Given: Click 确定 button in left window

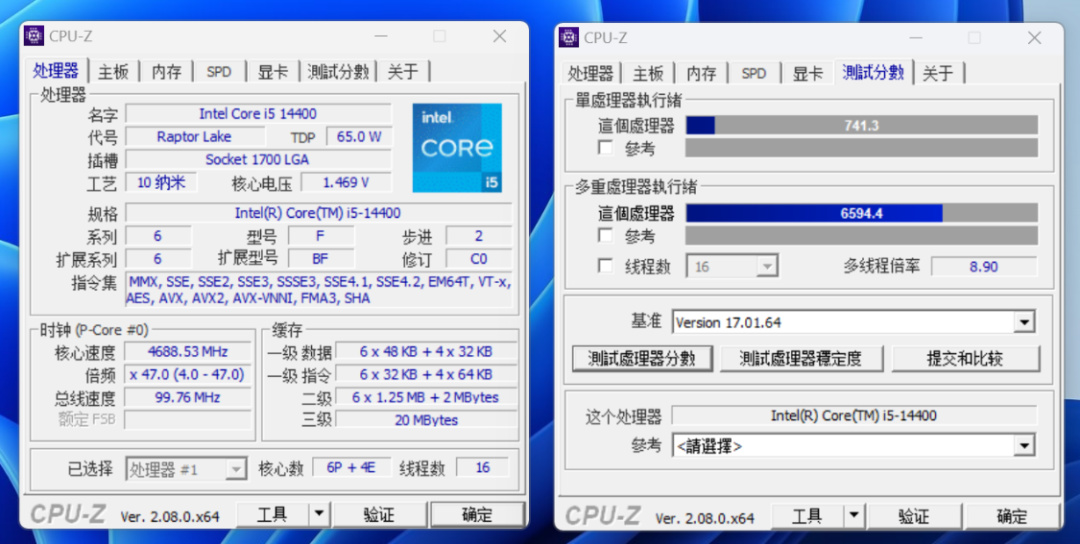Looking at the screenshot, I should coord(477,514).
